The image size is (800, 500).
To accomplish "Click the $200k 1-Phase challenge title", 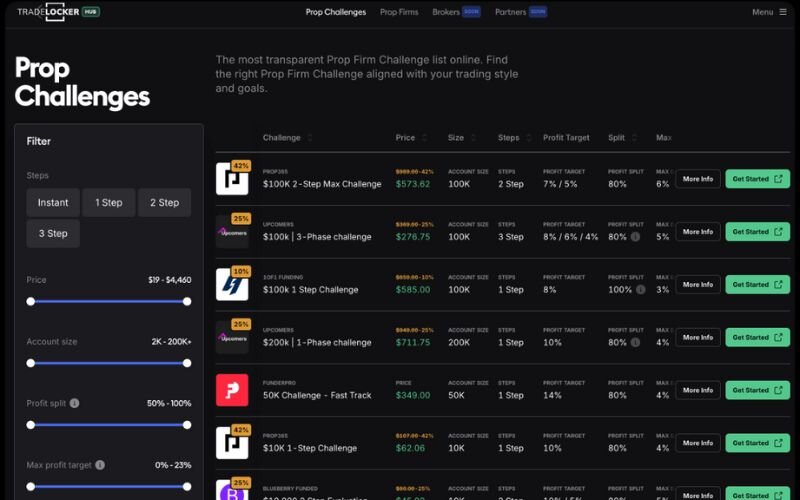I will 316,343.
